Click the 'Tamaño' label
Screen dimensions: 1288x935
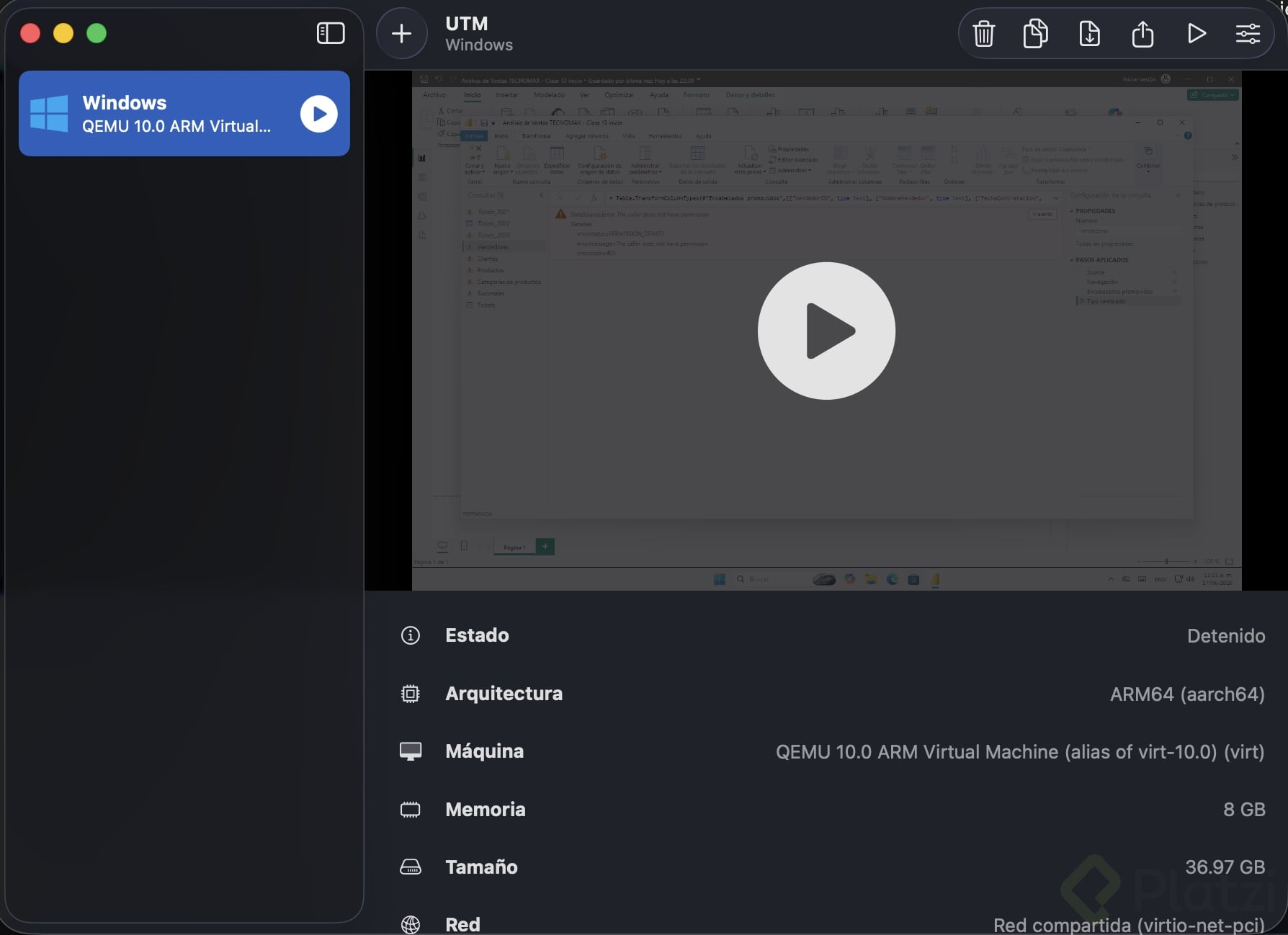tap(481, 867)
